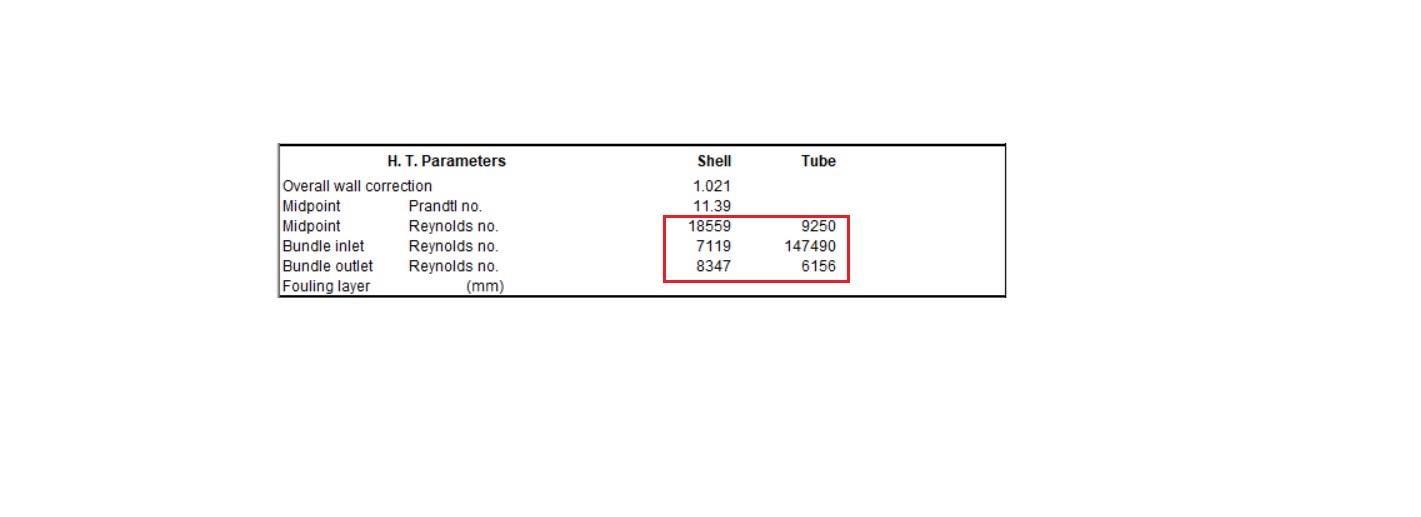This screenshot has height=517, width=1421.
Task: Select the Tube bundle inlet value 147490
Action: (x=810, y=246)
